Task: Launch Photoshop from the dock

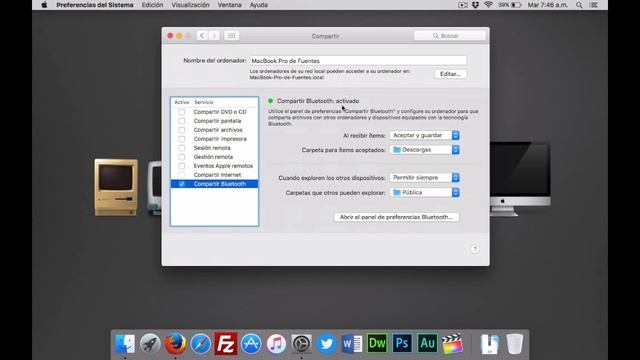Action: point(402,344)
